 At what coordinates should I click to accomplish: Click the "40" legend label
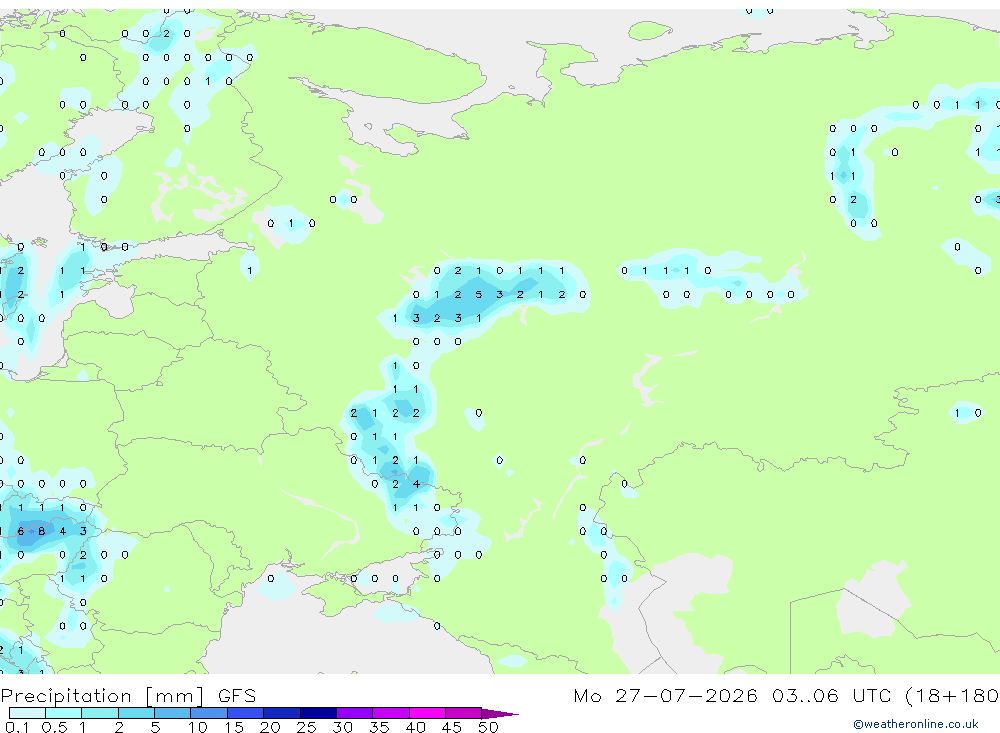click(x=415, y=727)
